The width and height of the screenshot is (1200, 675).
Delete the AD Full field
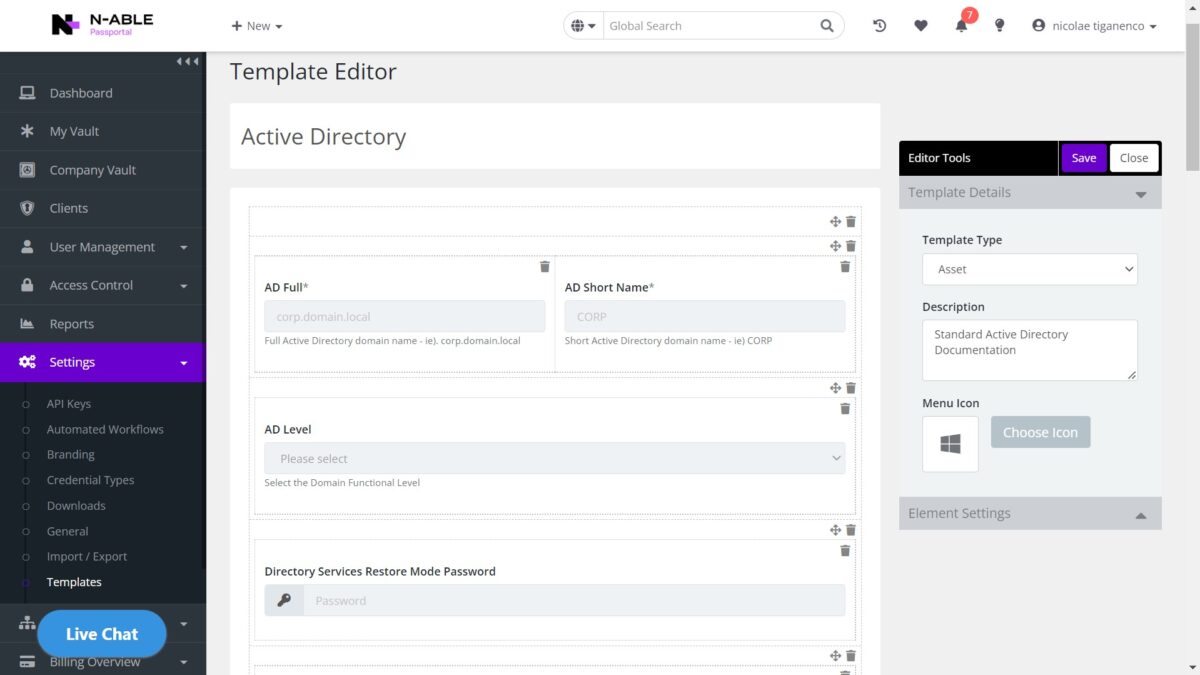[545, 266]
